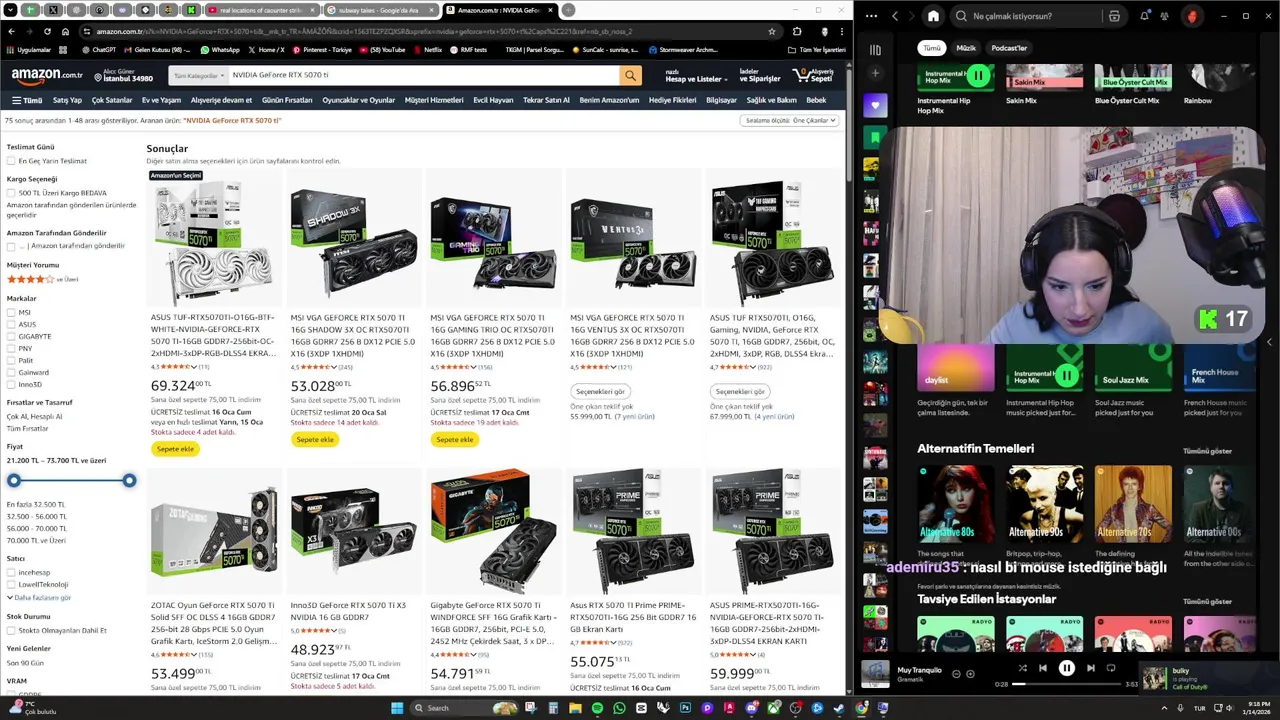Click Tümünü göster beside Alternatifin Temelleri

tap(1207, 451)
